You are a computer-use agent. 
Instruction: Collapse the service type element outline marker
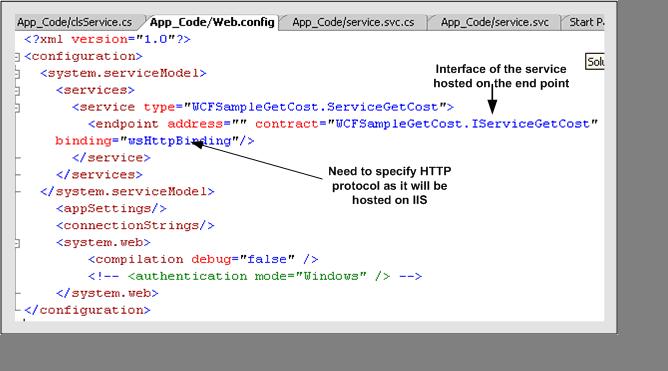click(x=17, y=107)
